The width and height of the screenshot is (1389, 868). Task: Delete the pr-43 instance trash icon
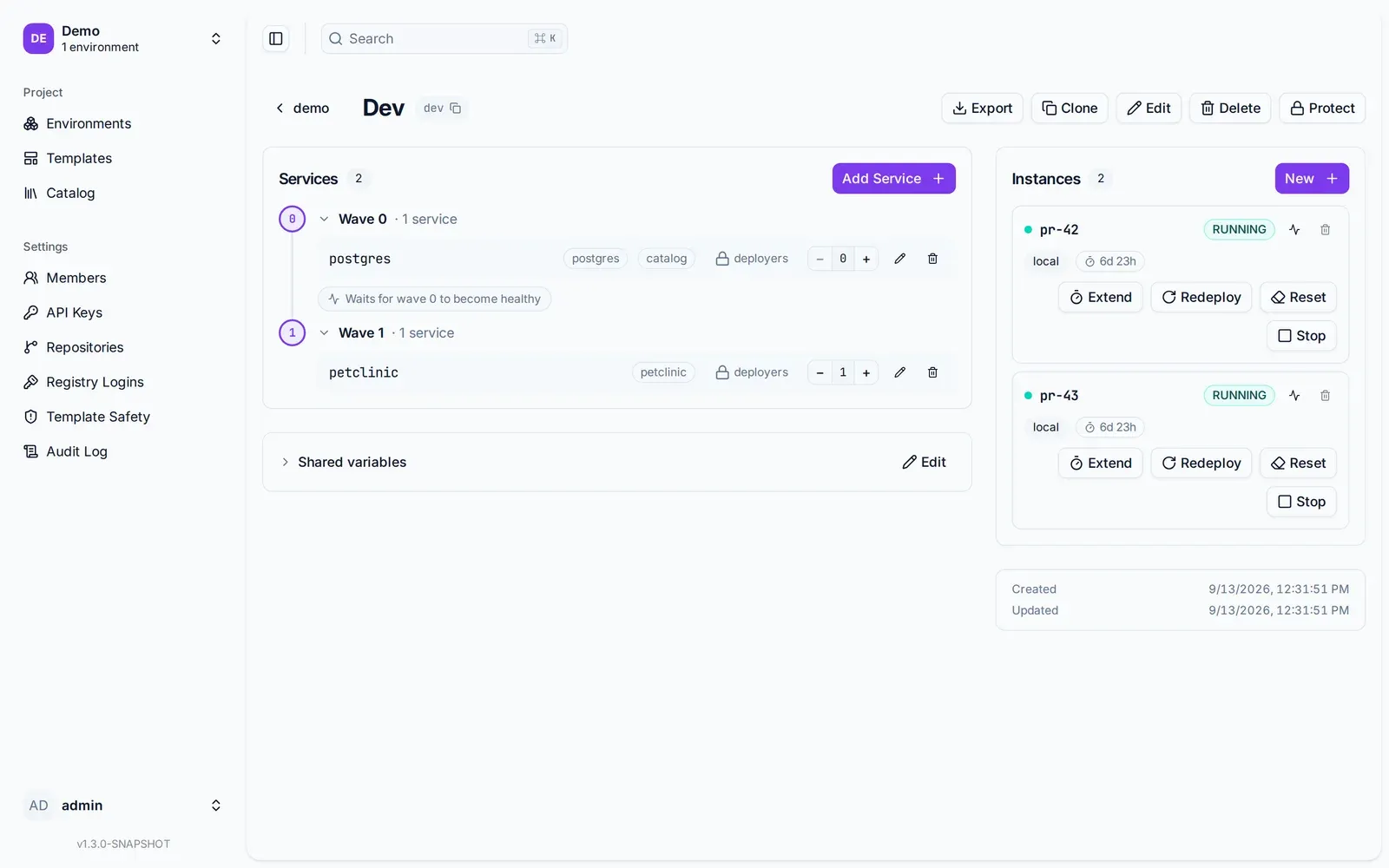coord(1326,395)
